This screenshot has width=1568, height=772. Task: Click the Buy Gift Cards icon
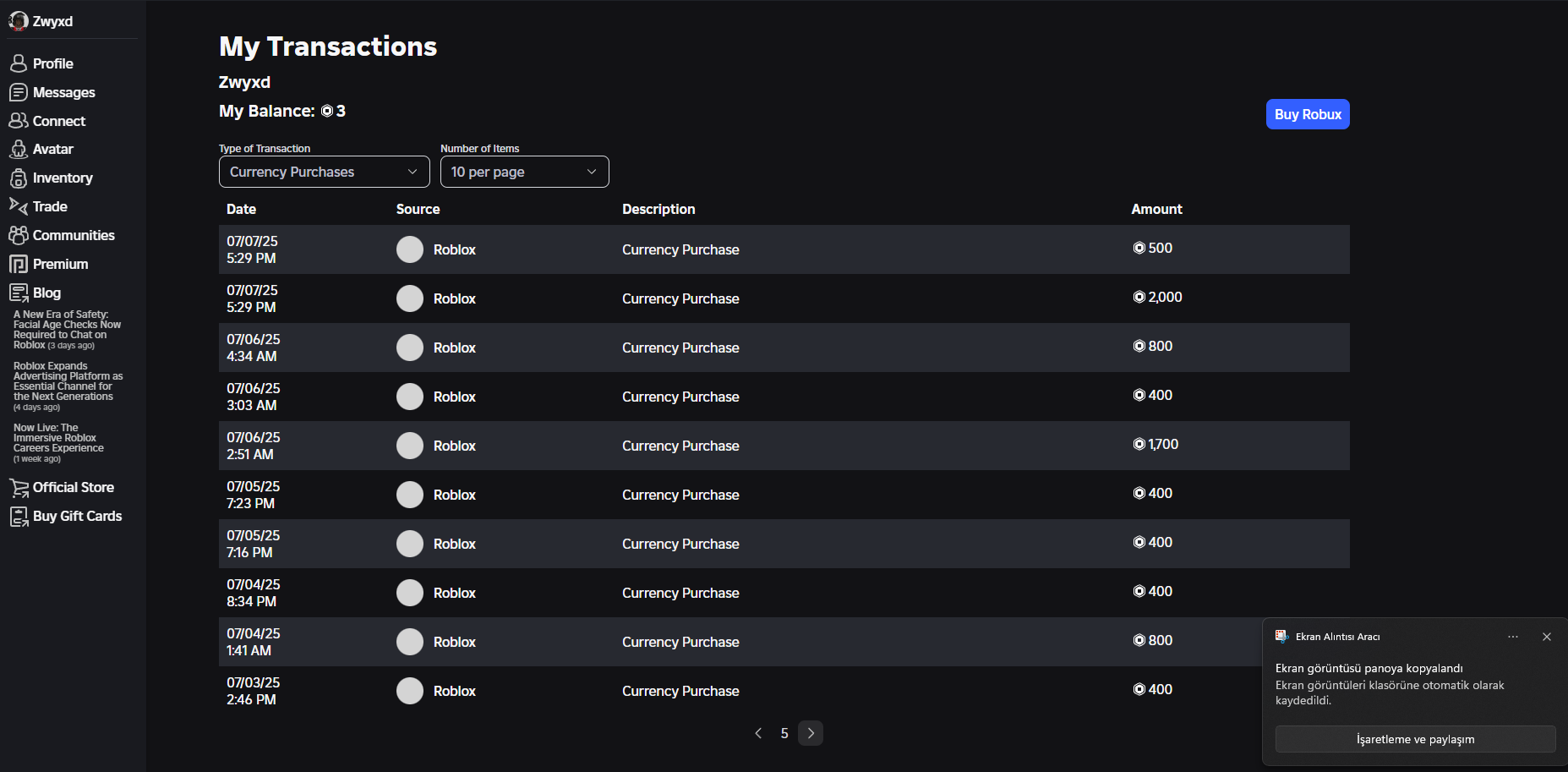click(x=18, y=516)
